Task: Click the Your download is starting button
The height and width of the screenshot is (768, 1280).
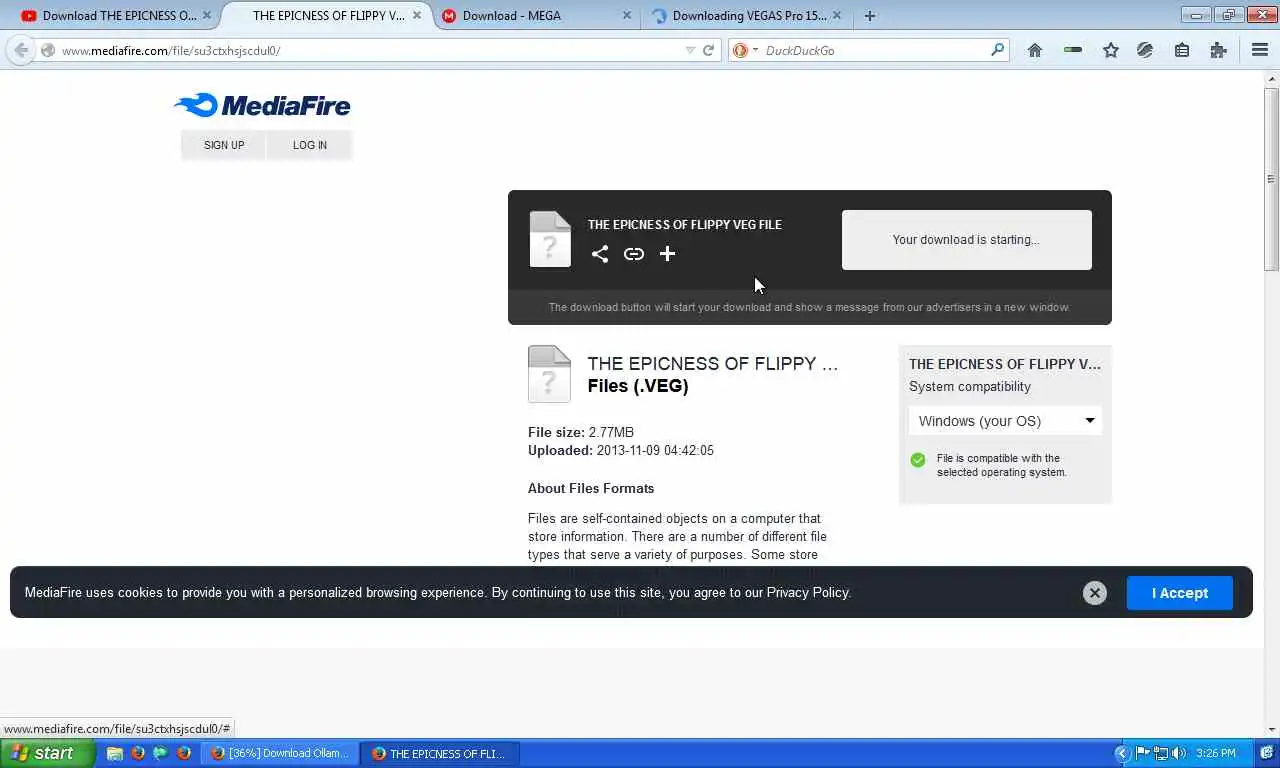Action: click(x=967, y=240)
